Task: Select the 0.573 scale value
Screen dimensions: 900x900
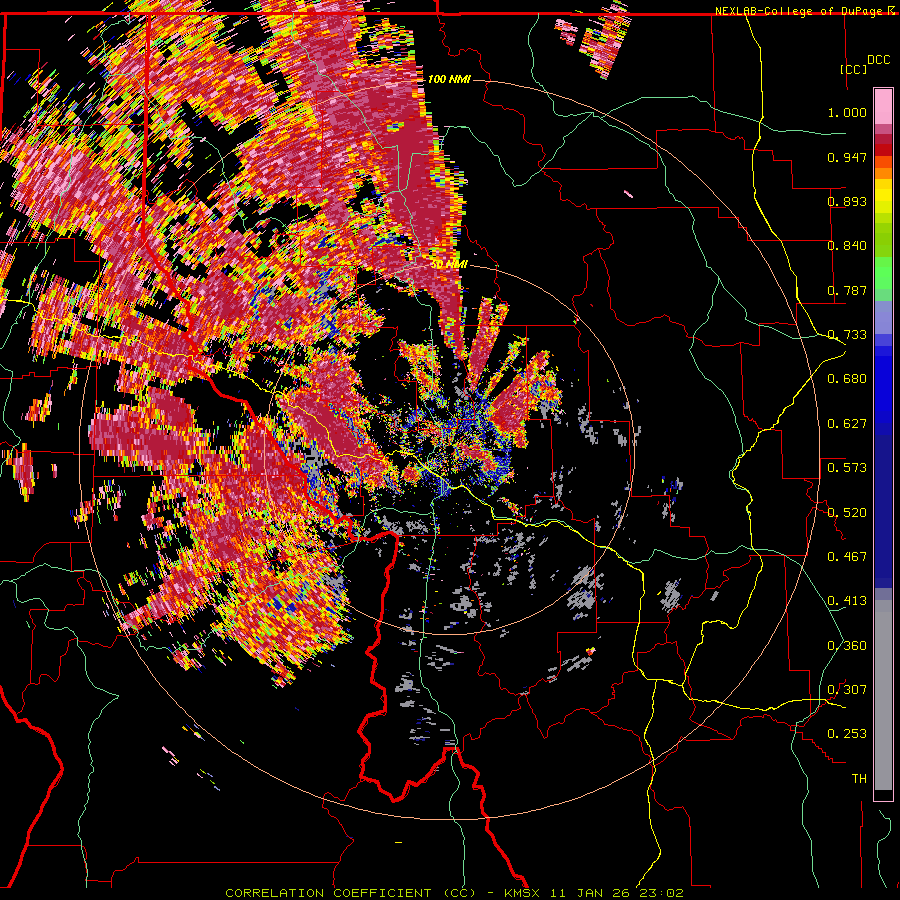Action: (847, 468)
